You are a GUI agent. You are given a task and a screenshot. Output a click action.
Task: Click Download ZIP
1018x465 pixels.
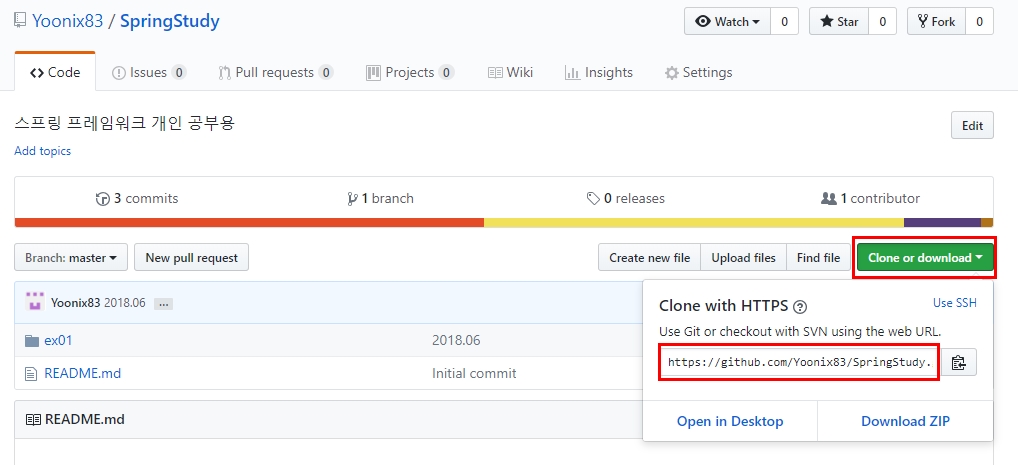point(906,421)
